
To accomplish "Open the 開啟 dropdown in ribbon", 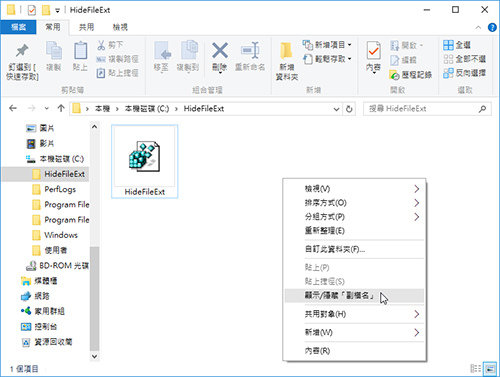I will (x=407, y=45).
